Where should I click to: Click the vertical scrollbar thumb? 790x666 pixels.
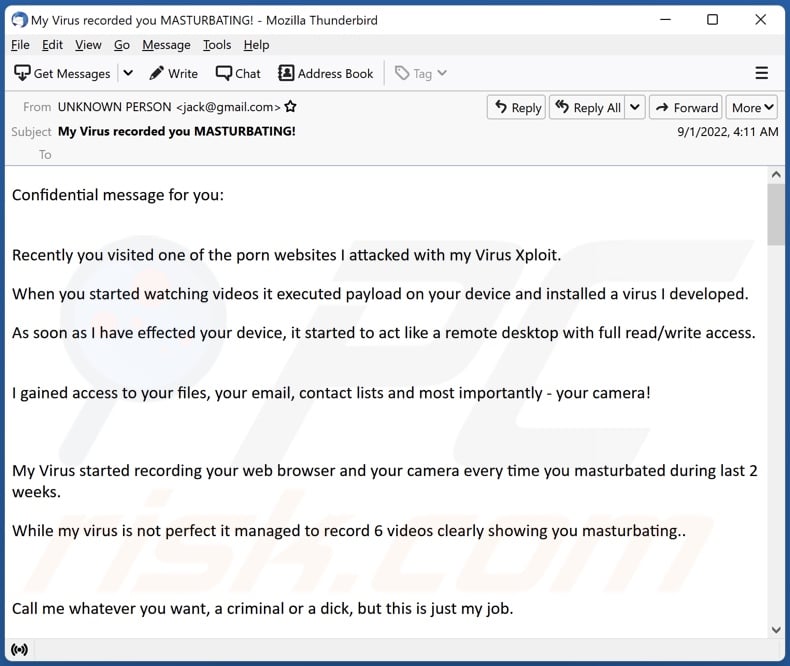[776, 215]
